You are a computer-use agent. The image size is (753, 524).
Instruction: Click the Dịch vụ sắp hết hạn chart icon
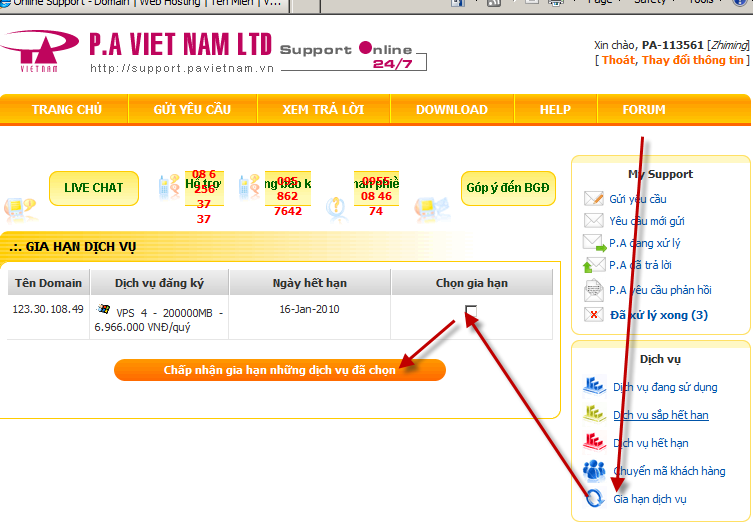tap(595, 414)
